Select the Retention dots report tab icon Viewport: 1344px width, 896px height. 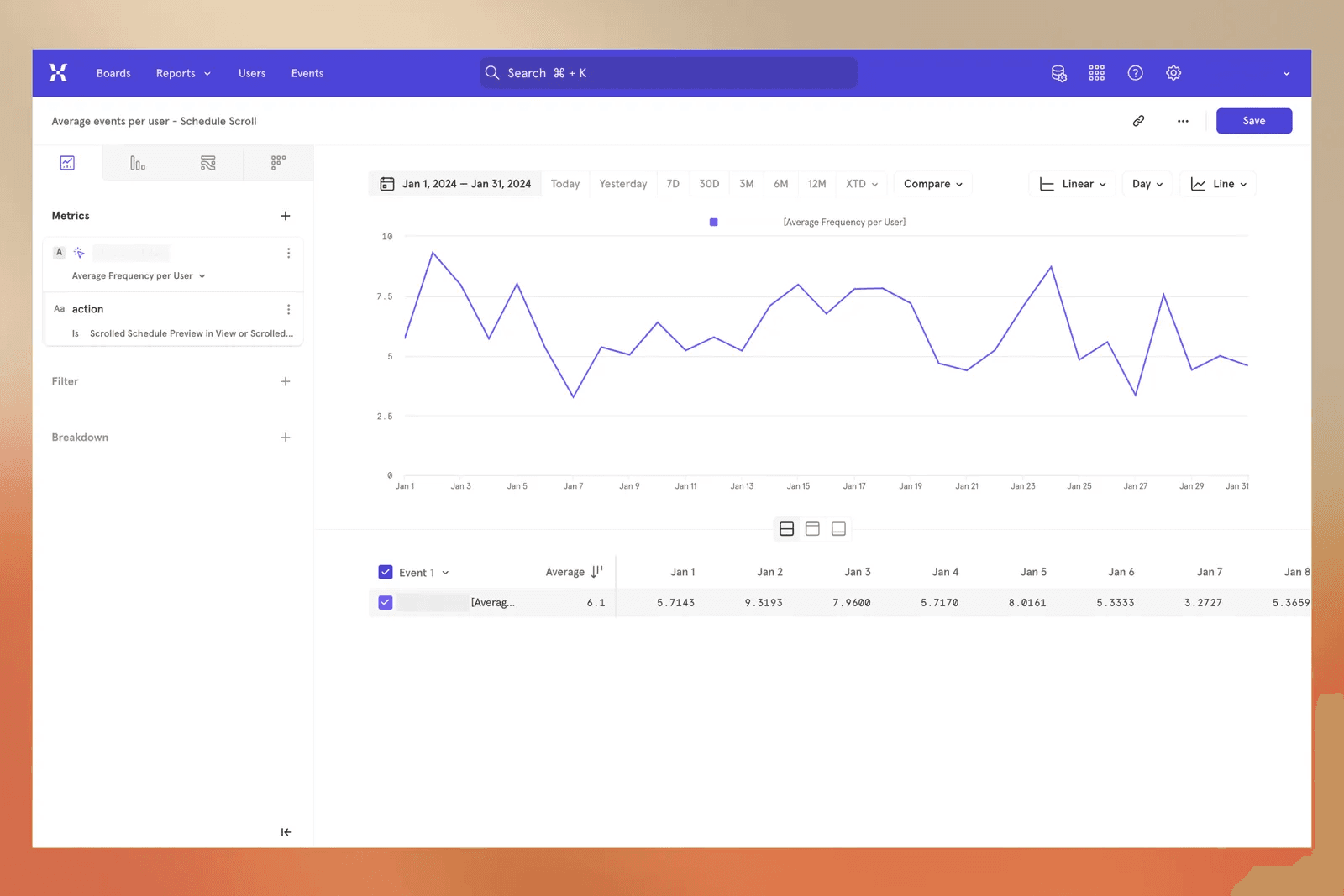point(279,163)
